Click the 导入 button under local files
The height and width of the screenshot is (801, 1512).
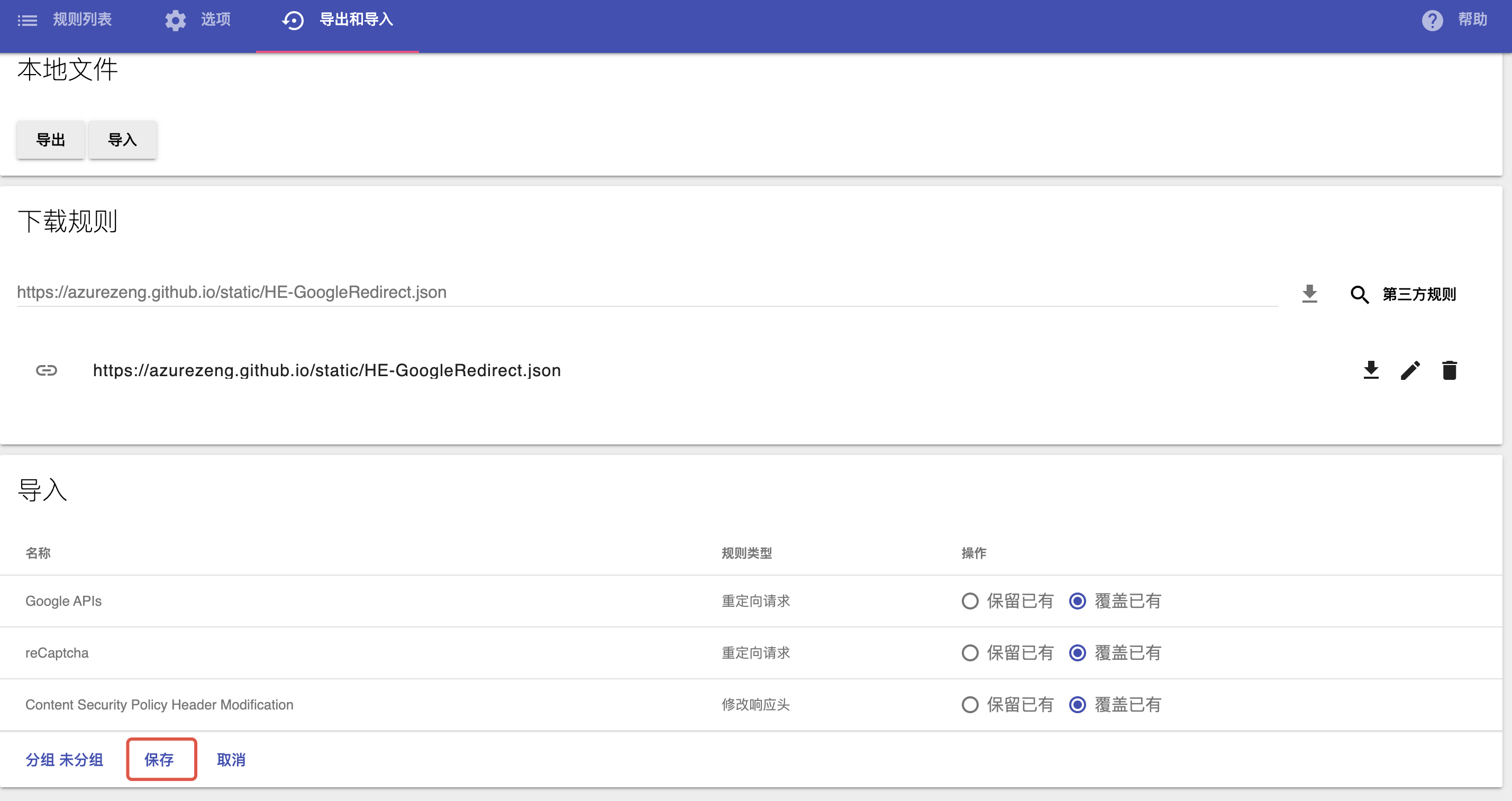click(122, 140)
